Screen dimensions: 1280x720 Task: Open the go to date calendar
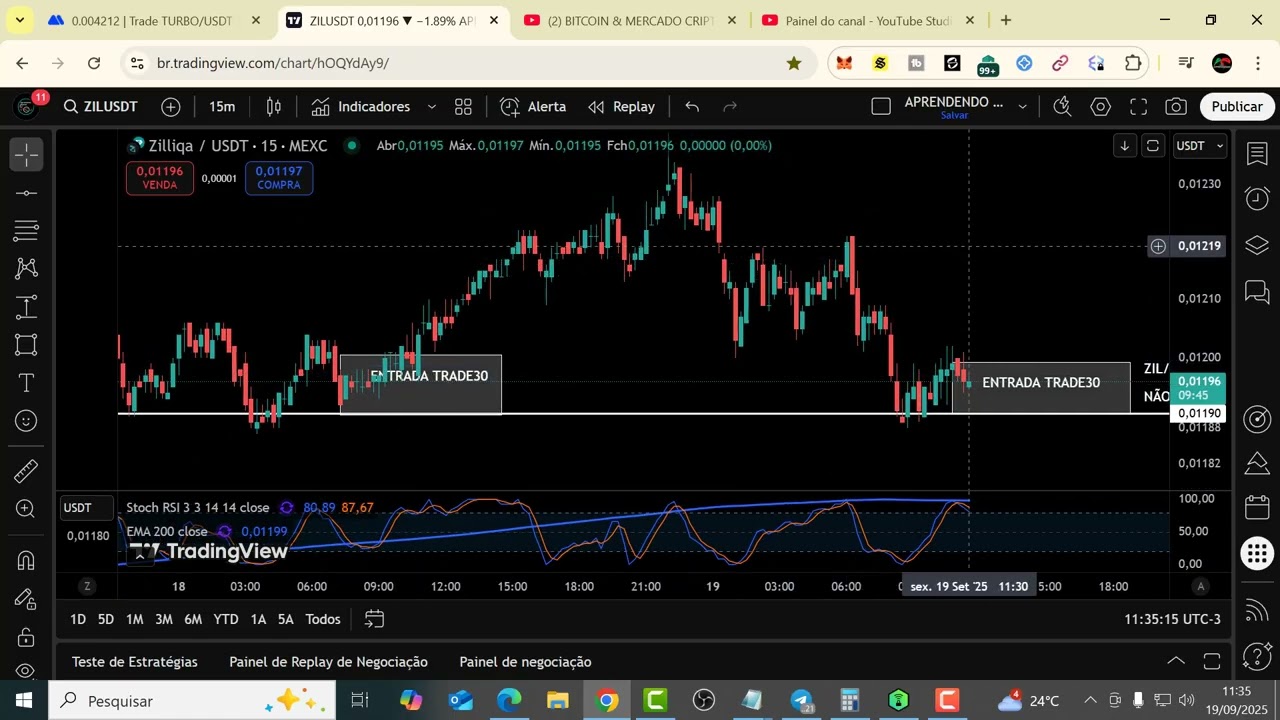click(374, 620)
